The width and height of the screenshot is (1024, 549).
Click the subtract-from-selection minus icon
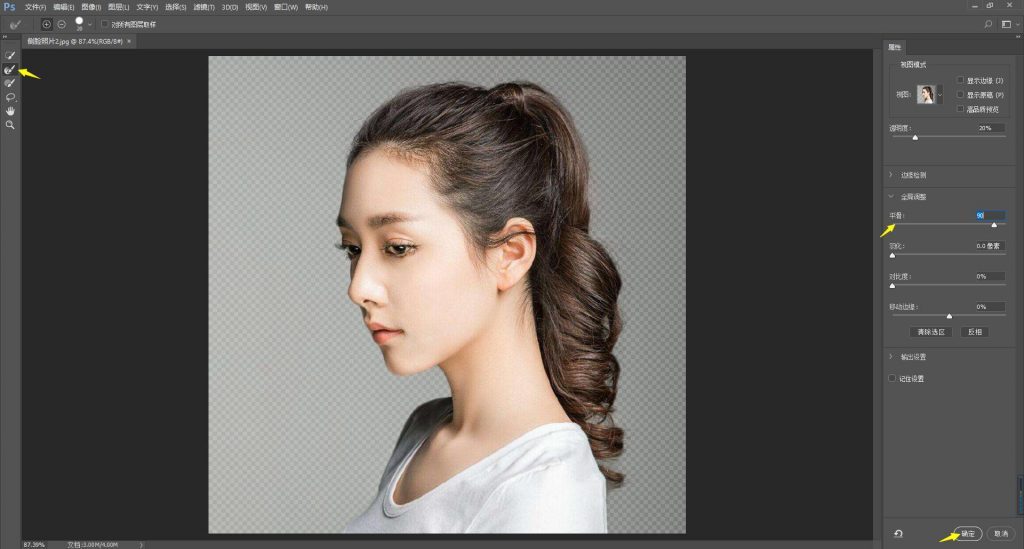pyautogui.click(x=61, y=23)
